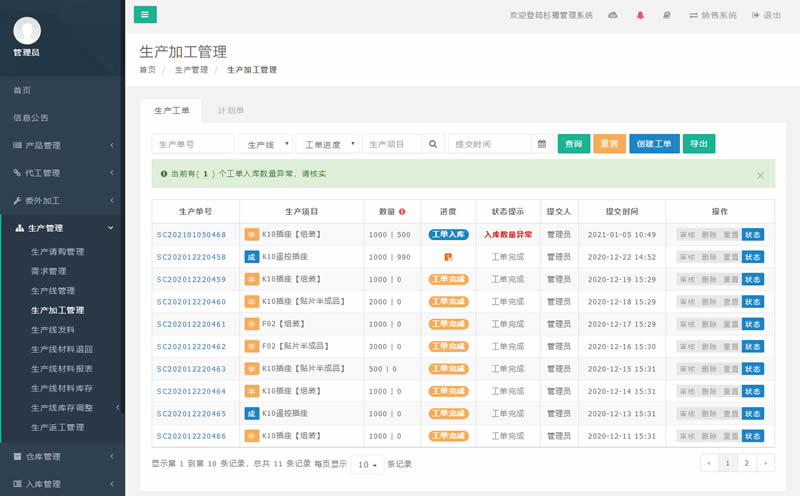Image resolution: width=800 pixels, height=496 pixels.
Task: Click the 工单入库 badge for SC202101050468
Action: (x=448, y=235)
